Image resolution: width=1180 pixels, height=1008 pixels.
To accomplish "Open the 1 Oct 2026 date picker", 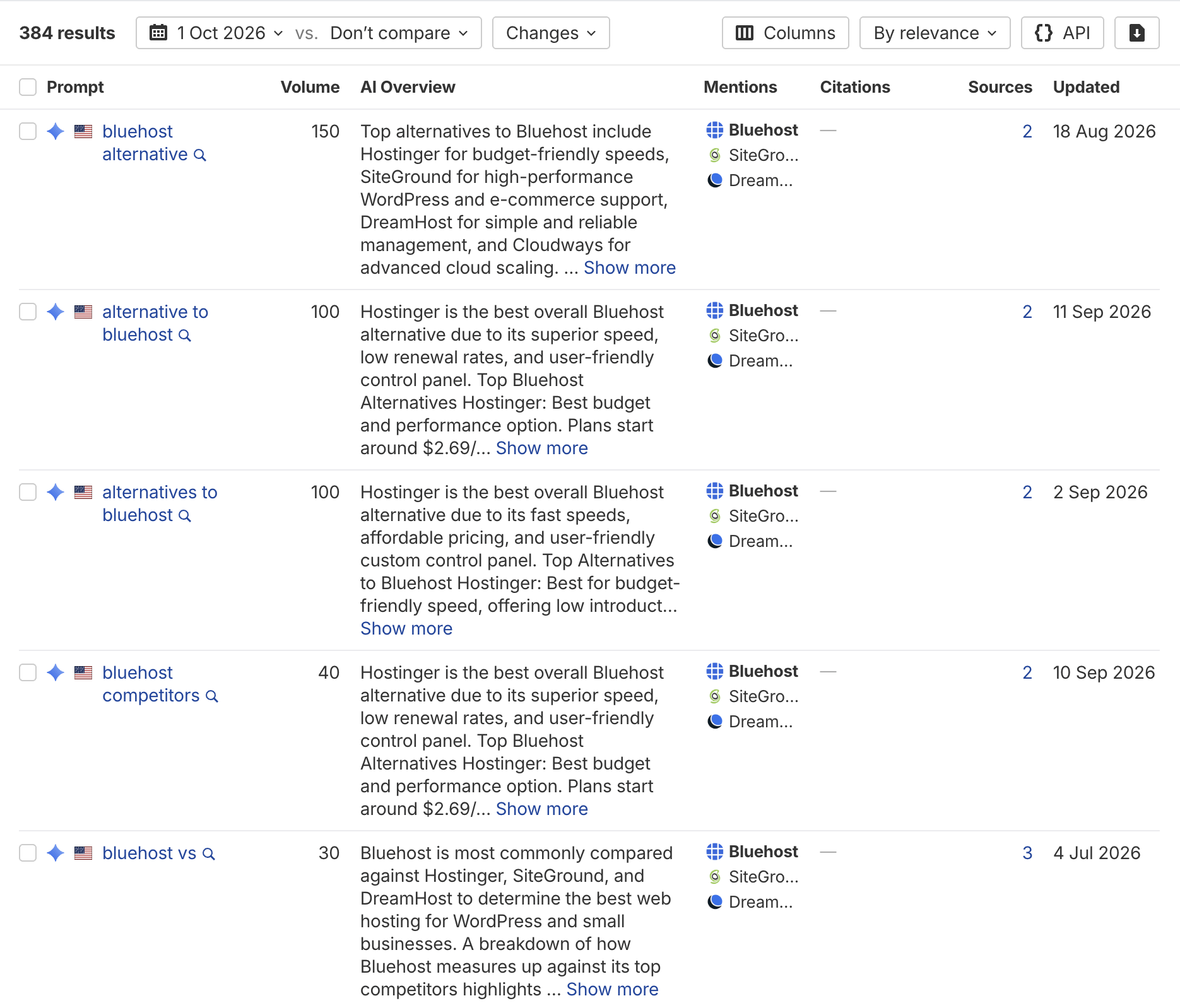I will 217,33.
